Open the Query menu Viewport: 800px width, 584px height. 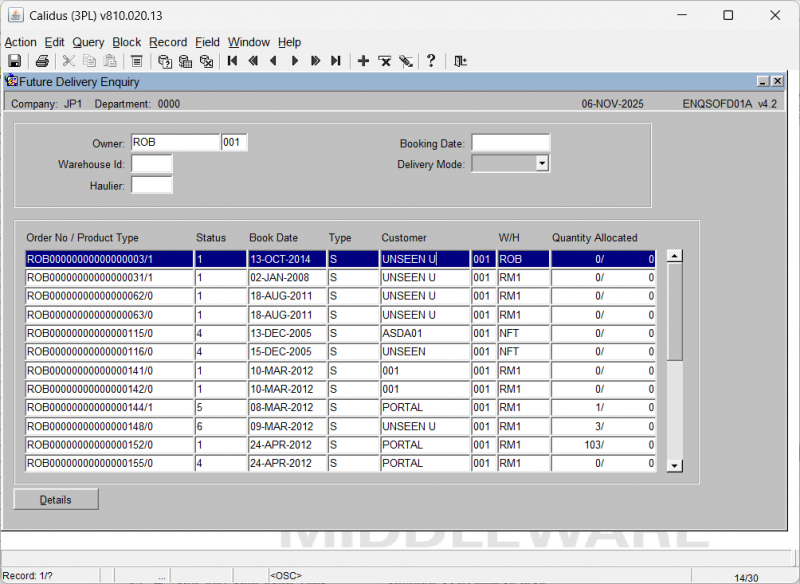[88, 42]
